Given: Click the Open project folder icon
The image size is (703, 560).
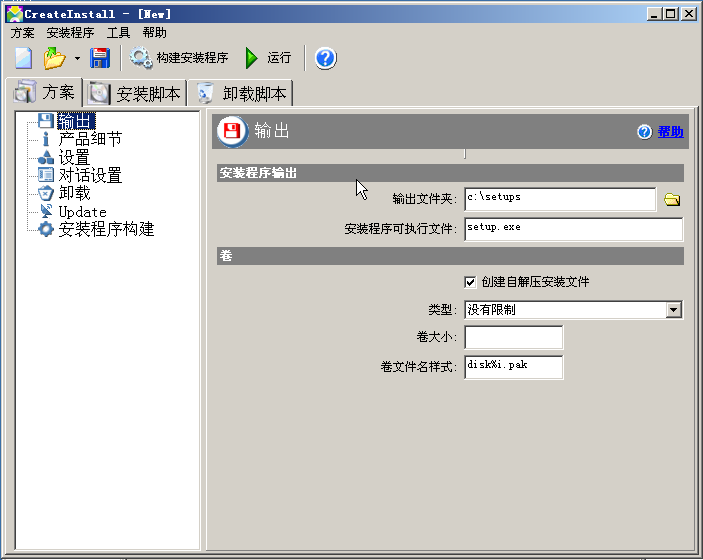Looking at the screenshot, I should click(x=55, y=58).
